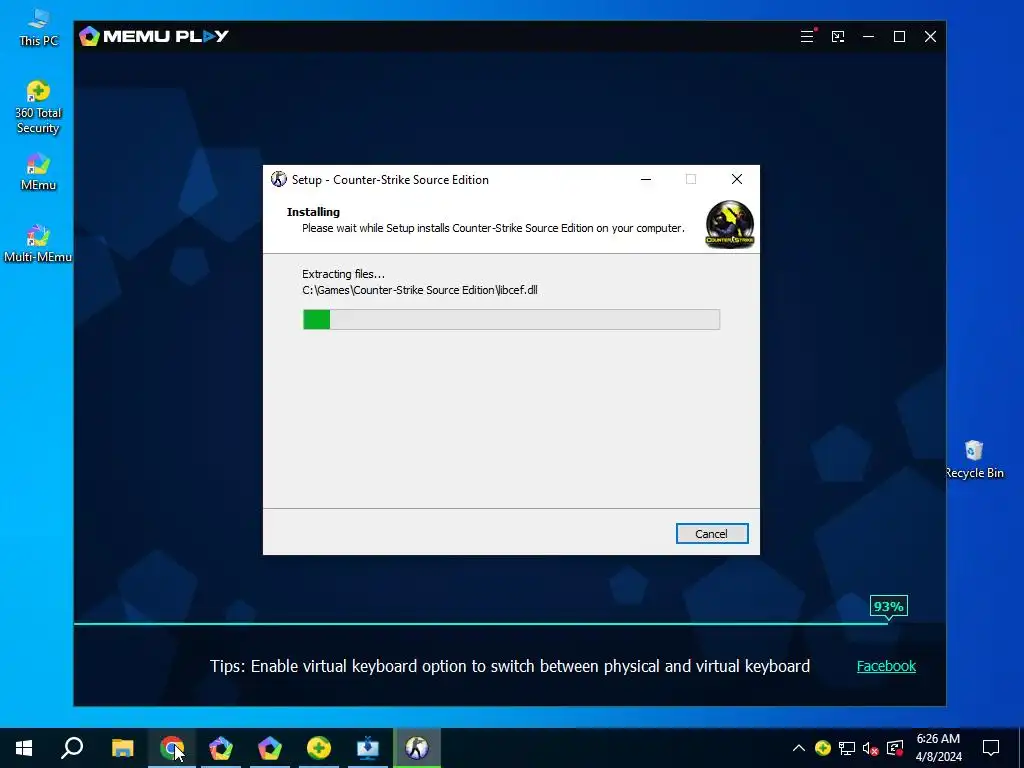Image resolution: width=1024 pixels, height=768 pixels.
Task: Select the MEmu desktop shortcut
Action: pyautogui.click(x=38, y=172)
